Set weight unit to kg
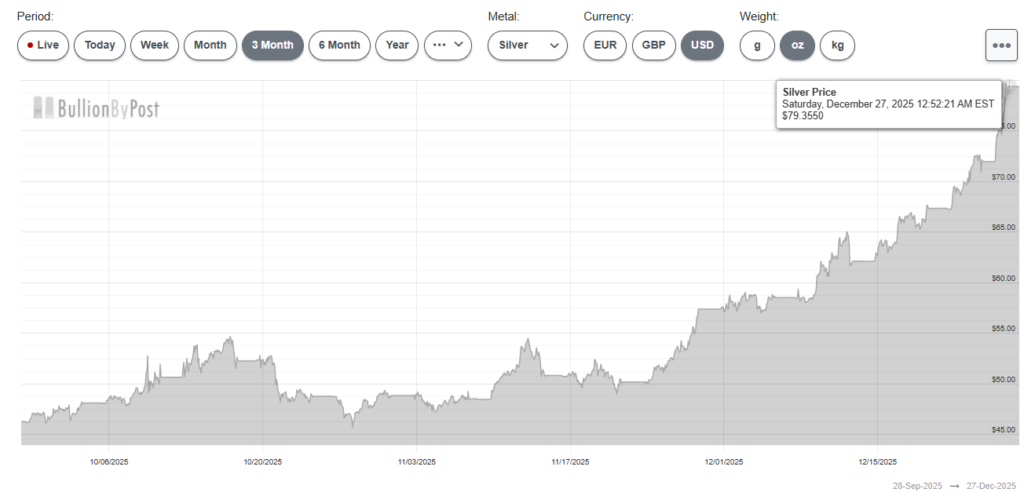Viewport: 1024px width, 492px height. (837, 45)
